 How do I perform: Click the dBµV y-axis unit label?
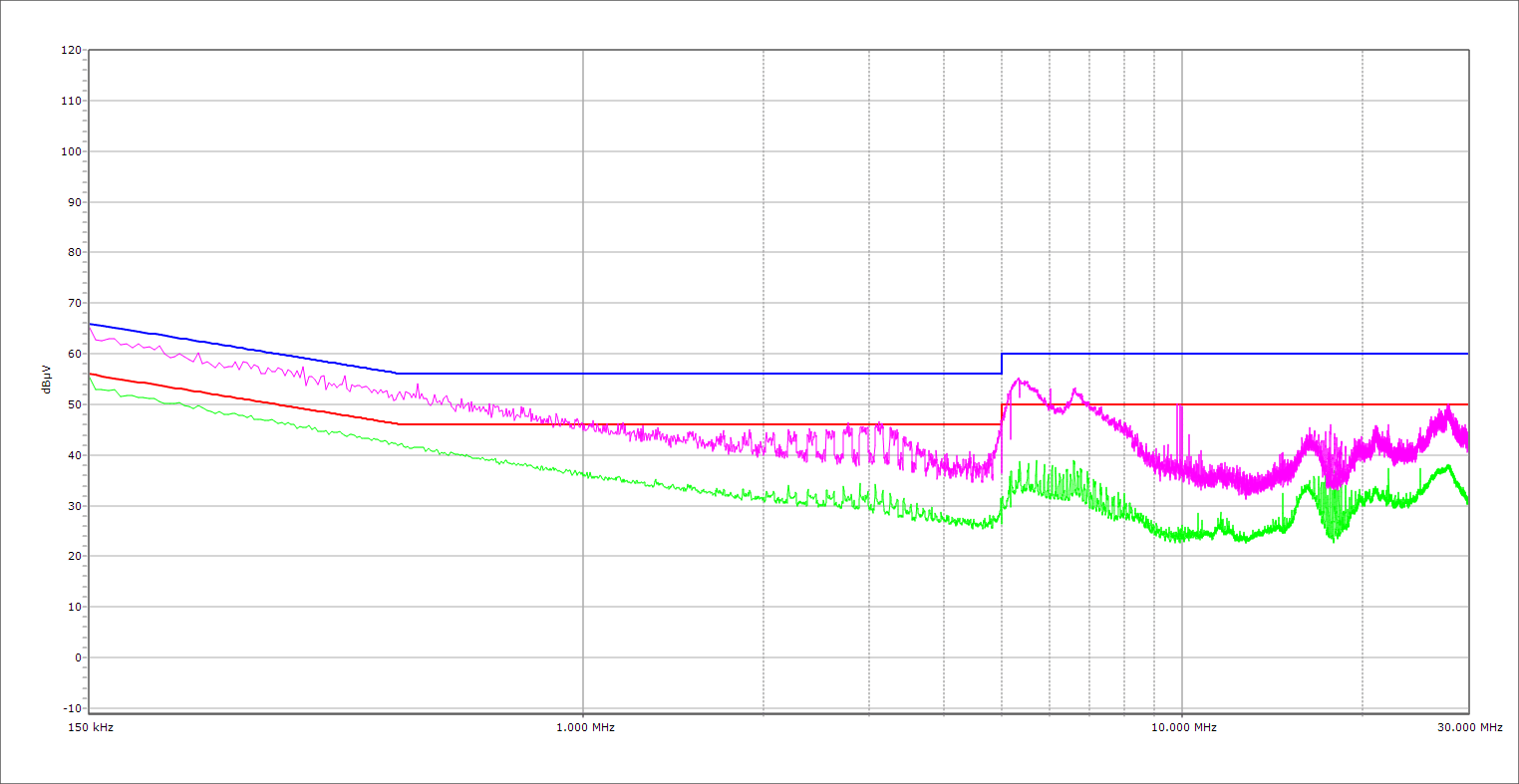(47, 379)
